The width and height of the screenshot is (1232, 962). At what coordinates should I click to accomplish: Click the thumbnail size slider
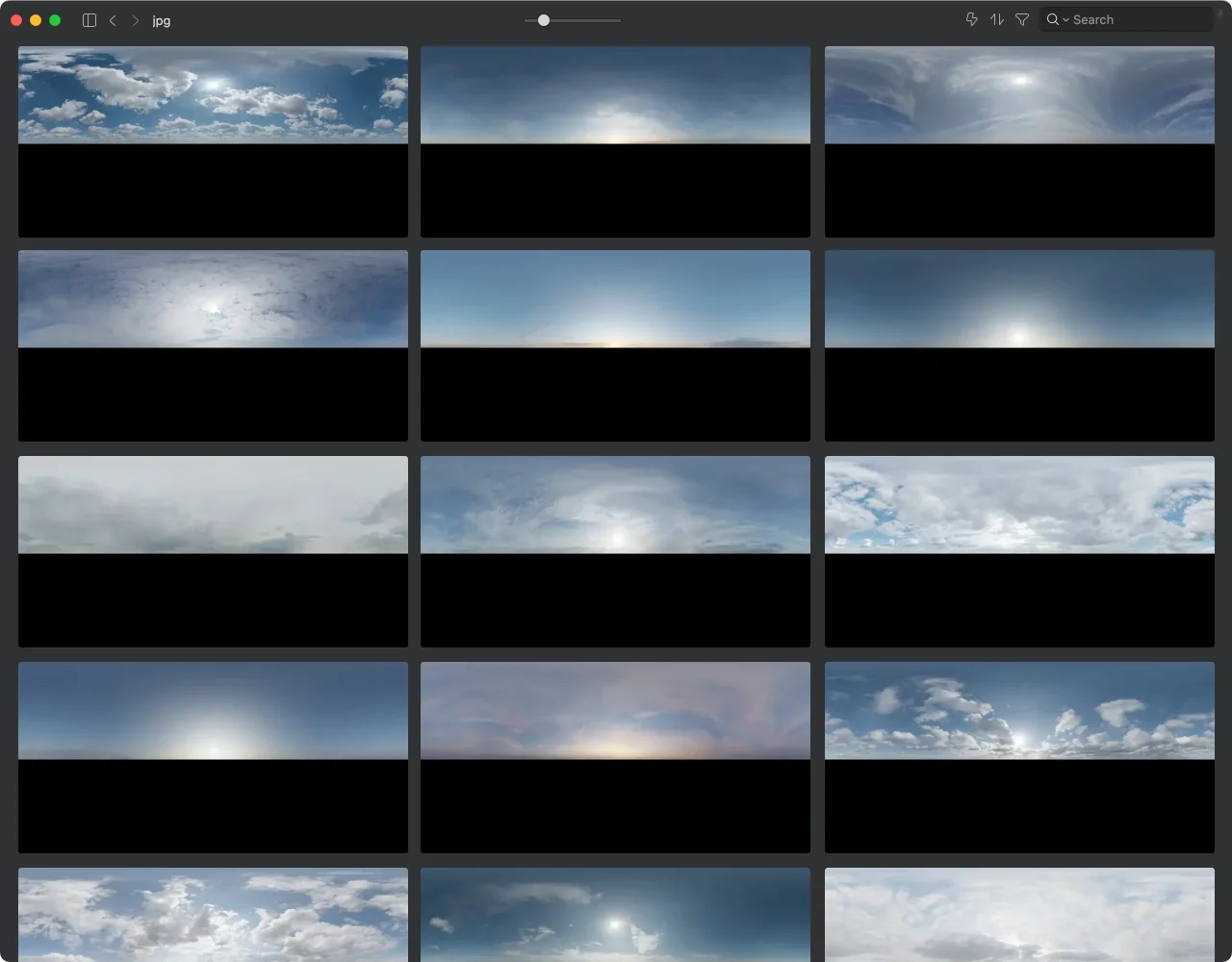(x=573, y=20)
